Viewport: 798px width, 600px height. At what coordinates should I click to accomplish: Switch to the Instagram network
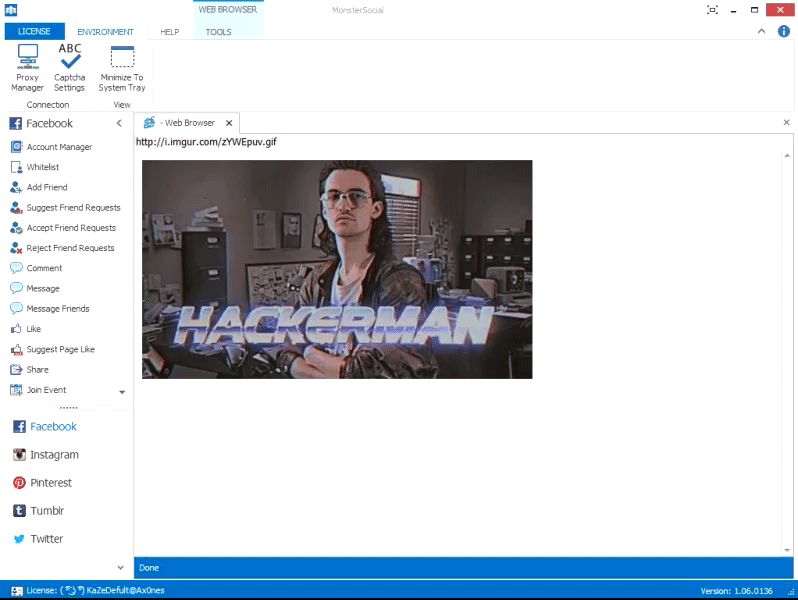coord(46,454)
